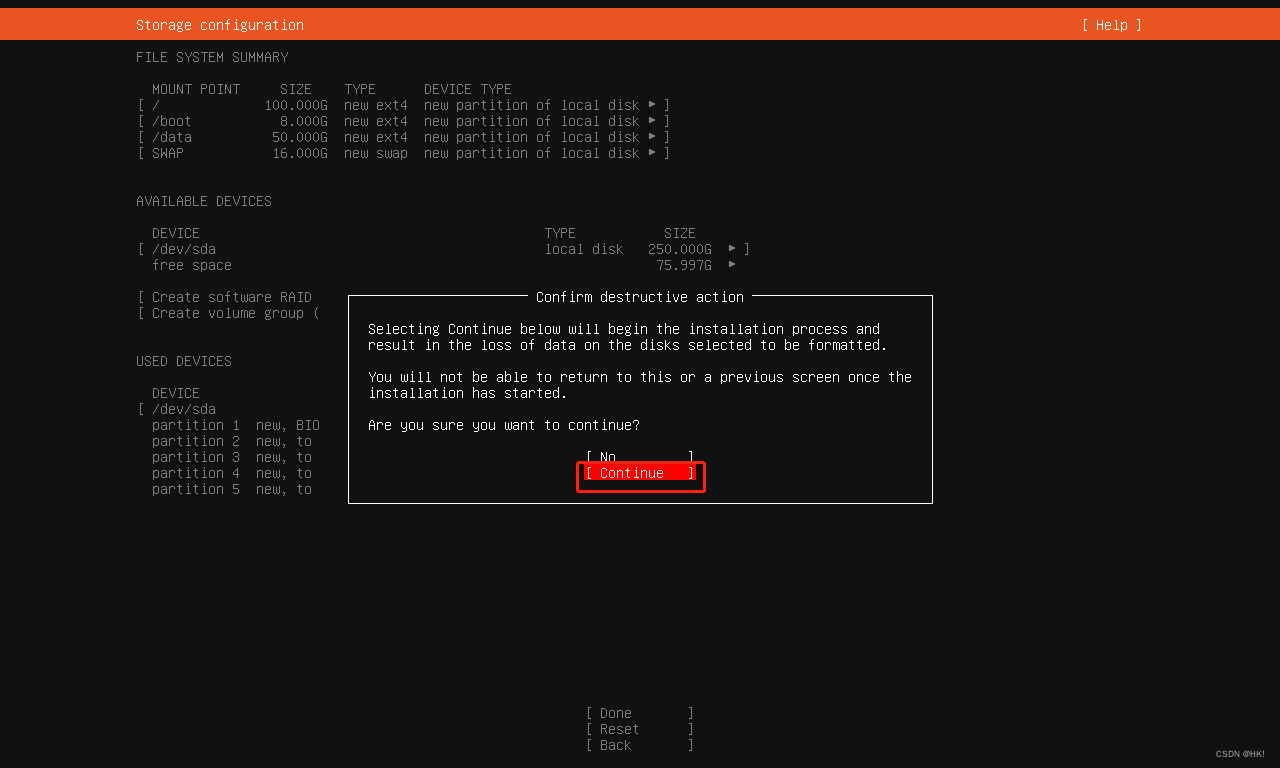
Task: Expand the /boot mount point row arrow
Action: tap(652, 121)
